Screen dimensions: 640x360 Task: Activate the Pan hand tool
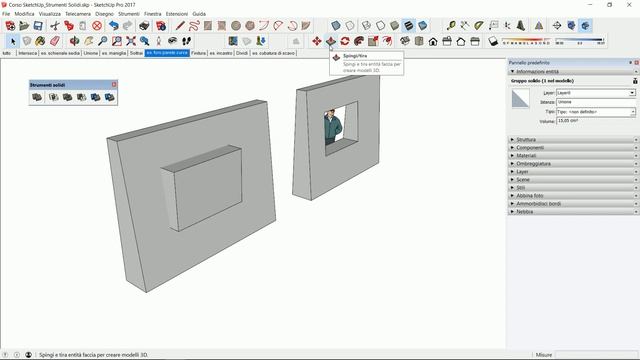point(89,41)
